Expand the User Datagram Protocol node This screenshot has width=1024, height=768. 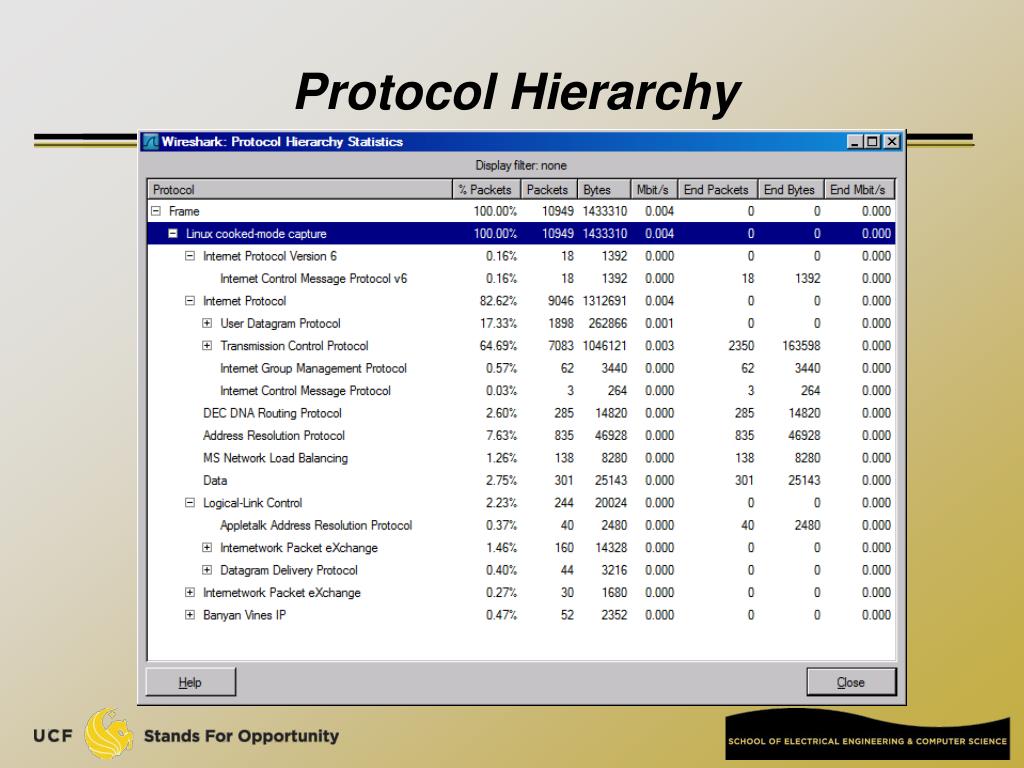point(207,323)
